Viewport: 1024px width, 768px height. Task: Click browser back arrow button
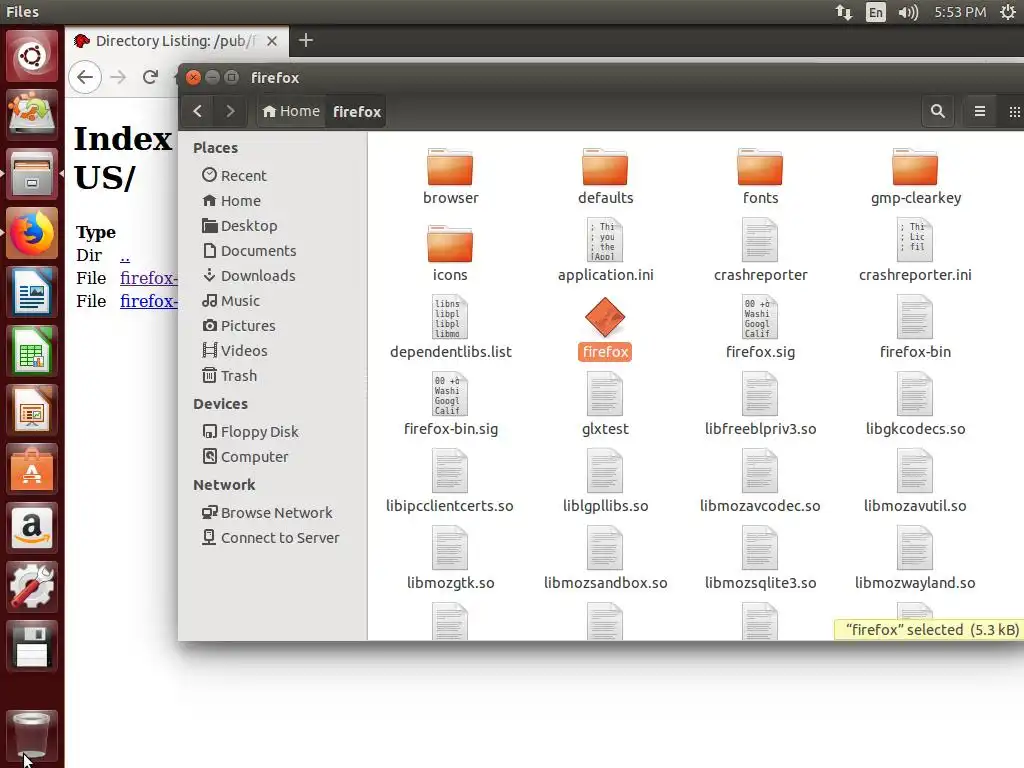click(85, 77)
